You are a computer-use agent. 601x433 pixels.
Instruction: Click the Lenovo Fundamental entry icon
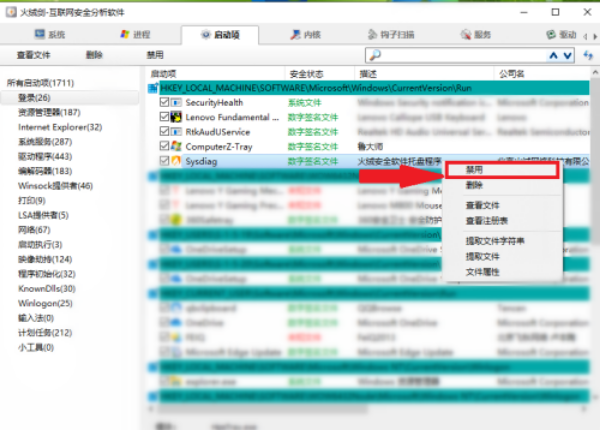(x=176, y=117)
